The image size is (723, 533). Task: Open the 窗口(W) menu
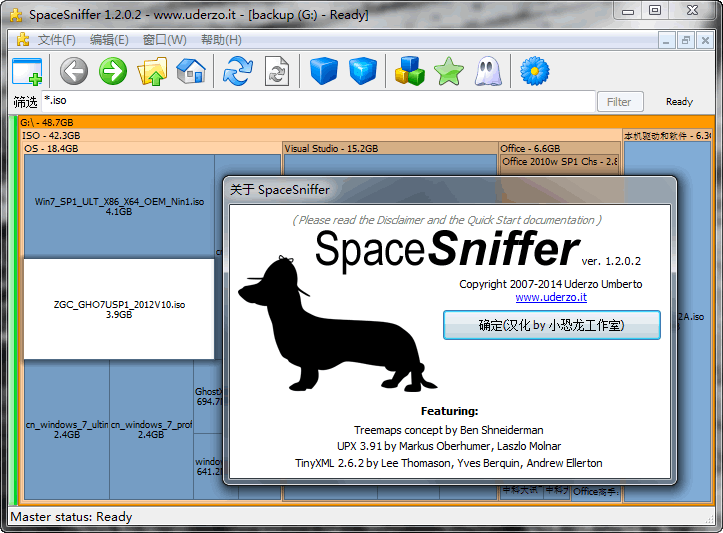click(x=165, y=40)
